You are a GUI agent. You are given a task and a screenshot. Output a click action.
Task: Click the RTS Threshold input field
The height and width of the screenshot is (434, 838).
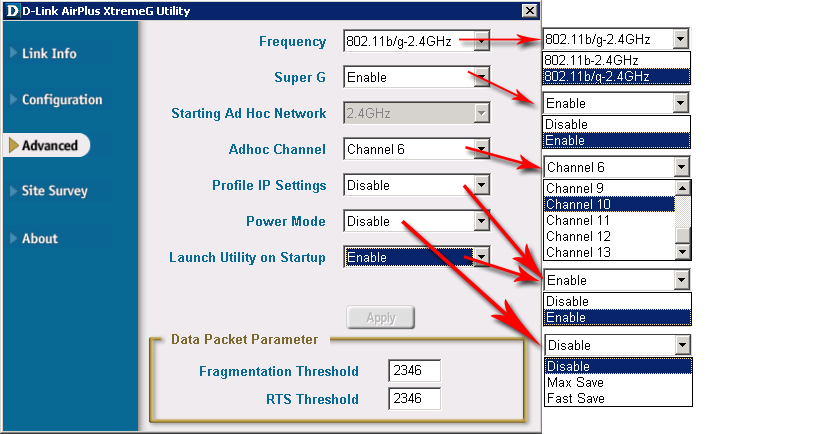point(414,399)
